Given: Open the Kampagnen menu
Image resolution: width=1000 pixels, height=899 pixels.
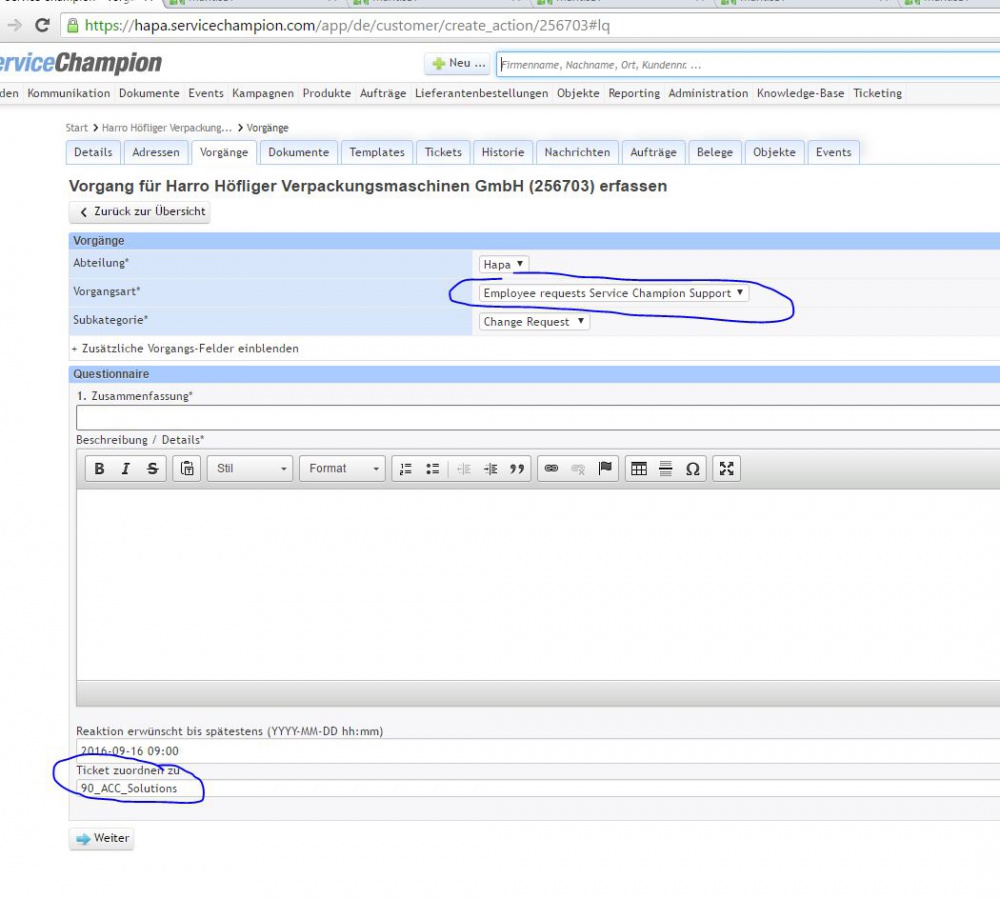Looking at the screenshot, I should [x=263, y=93].
